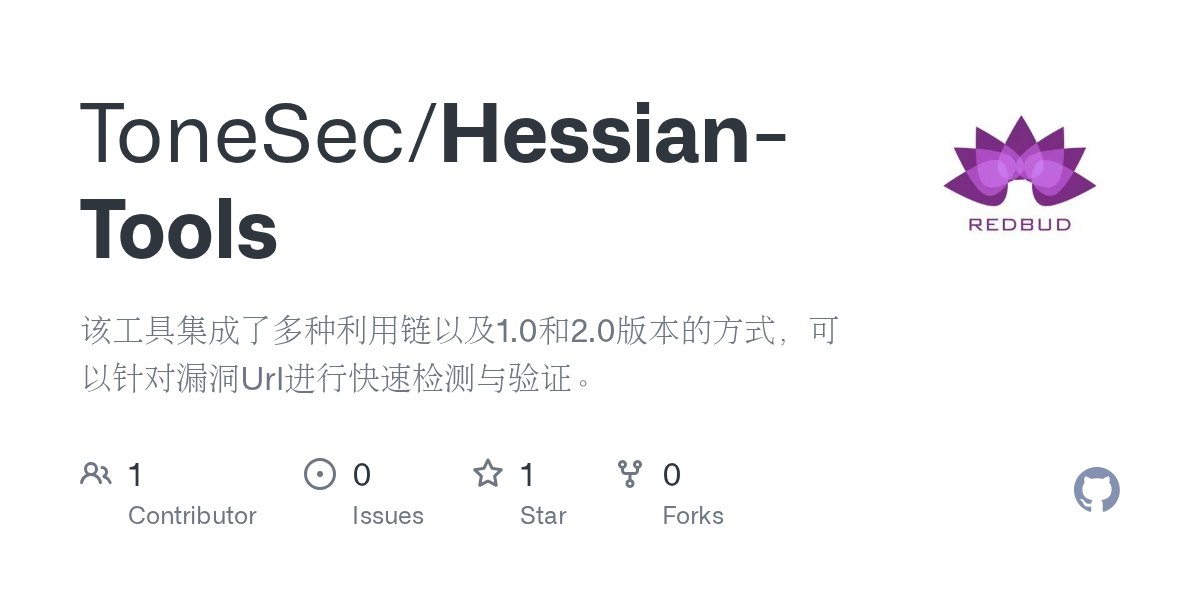Select the Issues label
Screen dimensions: 1200x600
click(x=388, y=516)
